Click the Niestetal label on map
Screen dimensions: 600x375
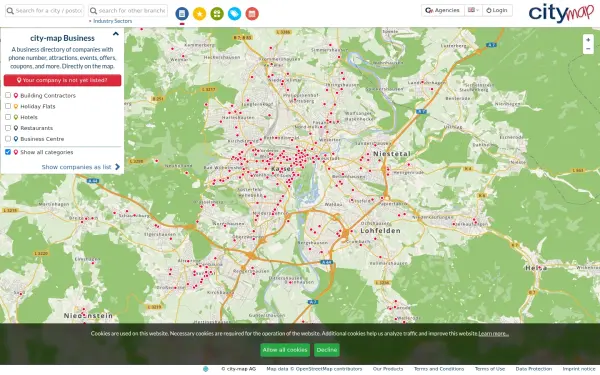coord(392,153)
